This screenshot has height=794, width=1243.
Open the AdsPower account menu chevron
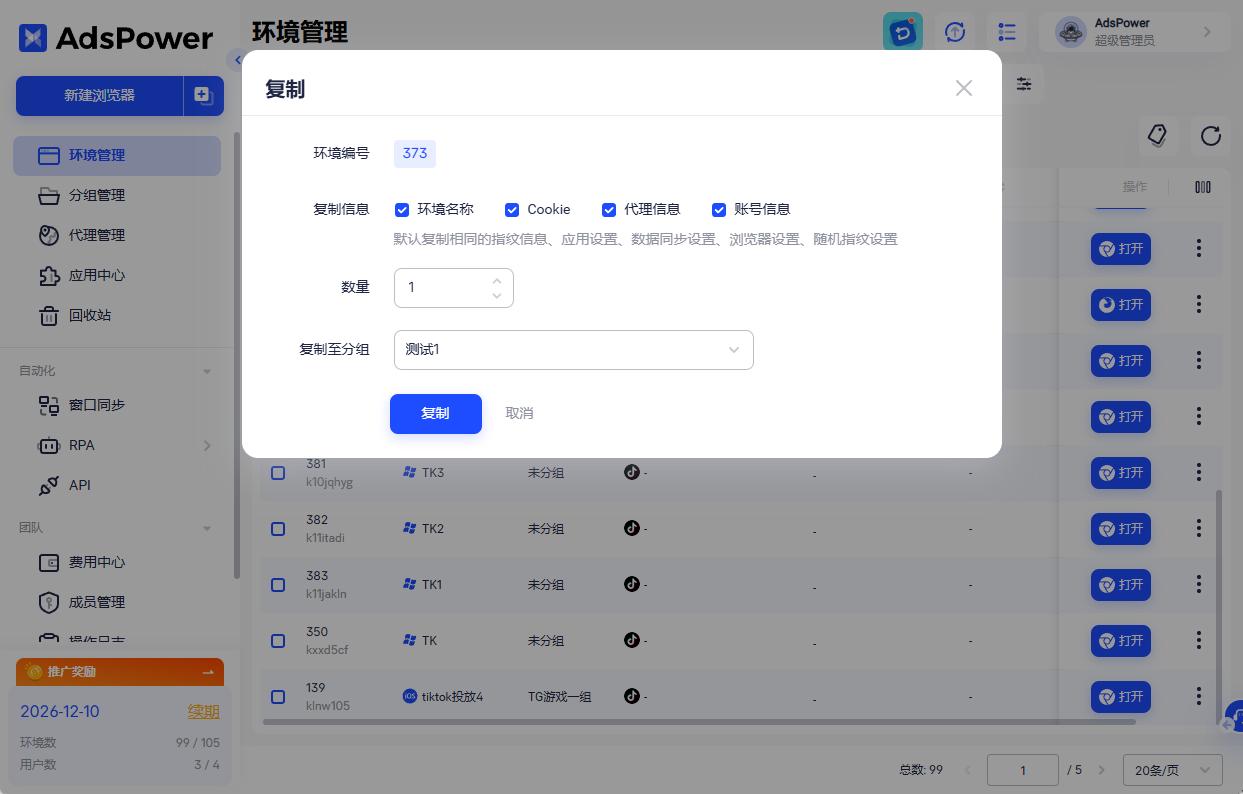point(1207,32)
